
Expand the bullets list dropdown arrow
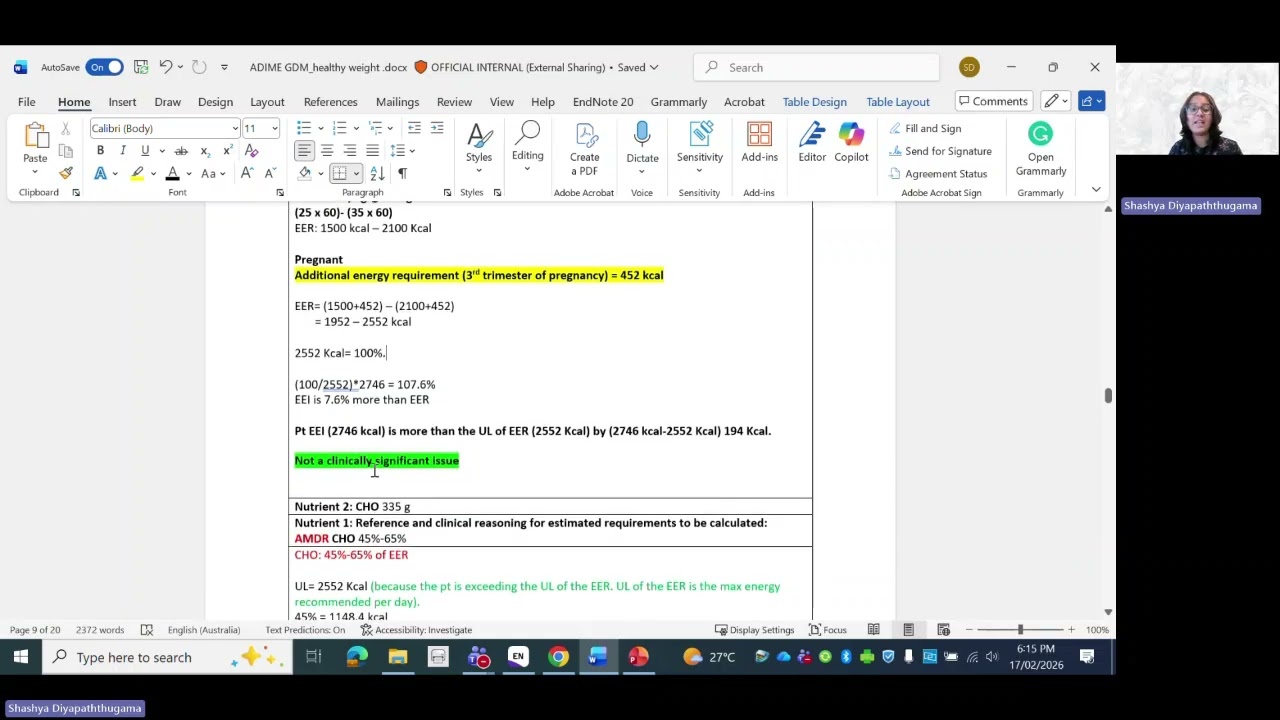[320, 128]
